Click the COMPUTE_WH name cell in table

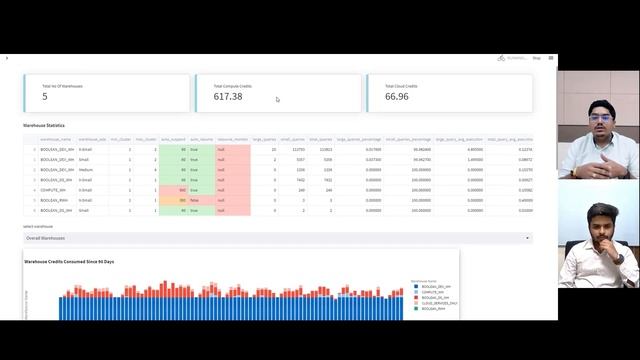(x=57, y=190)
